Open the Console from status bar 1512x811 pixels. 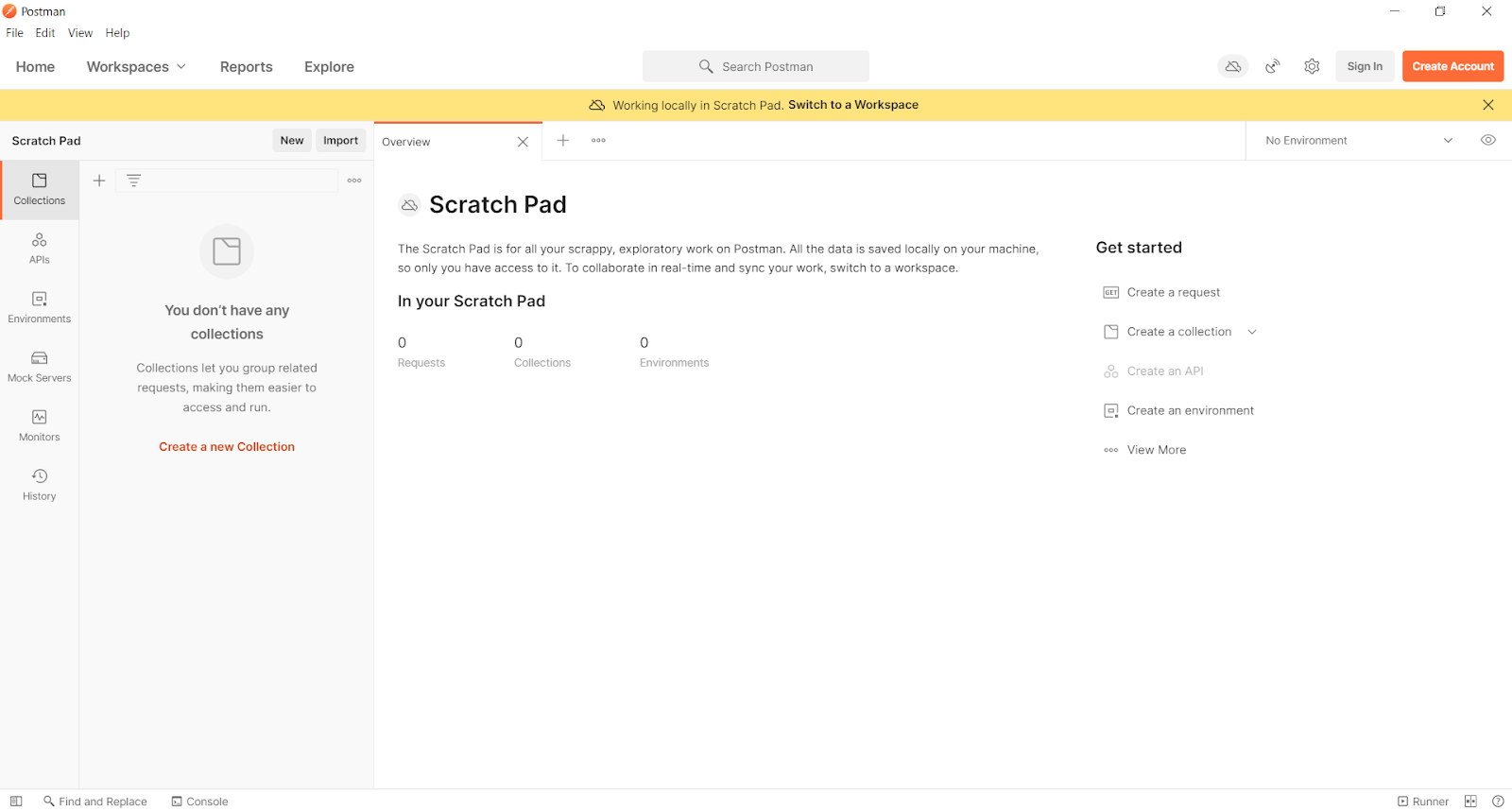199,802
